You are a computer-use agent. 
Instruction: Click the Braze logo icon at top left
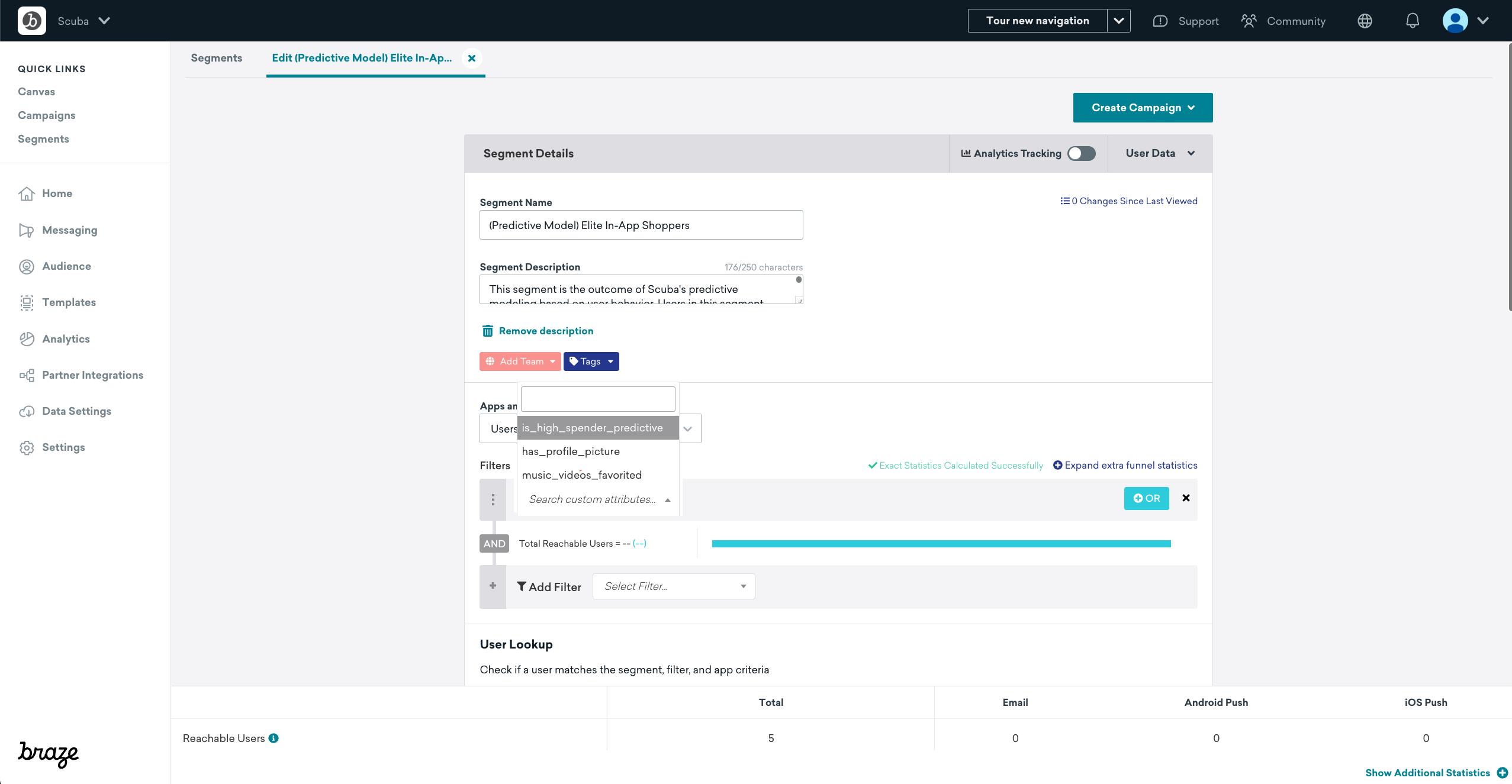[x=32, y=21]
